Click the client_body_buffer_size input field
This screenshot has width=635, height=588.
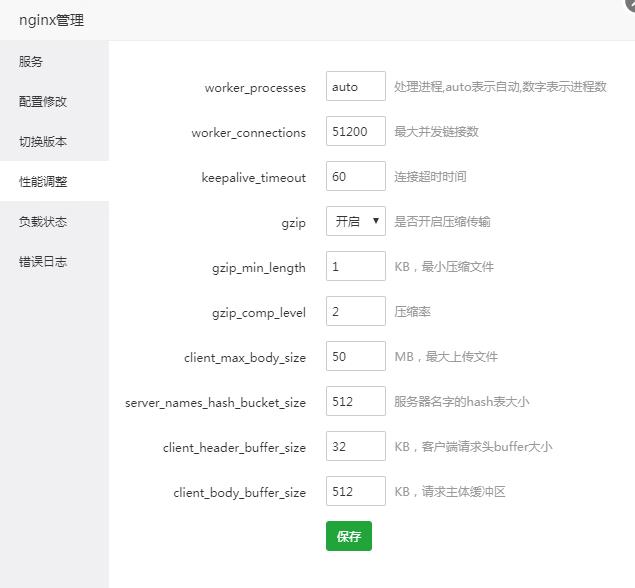[356, 491]
